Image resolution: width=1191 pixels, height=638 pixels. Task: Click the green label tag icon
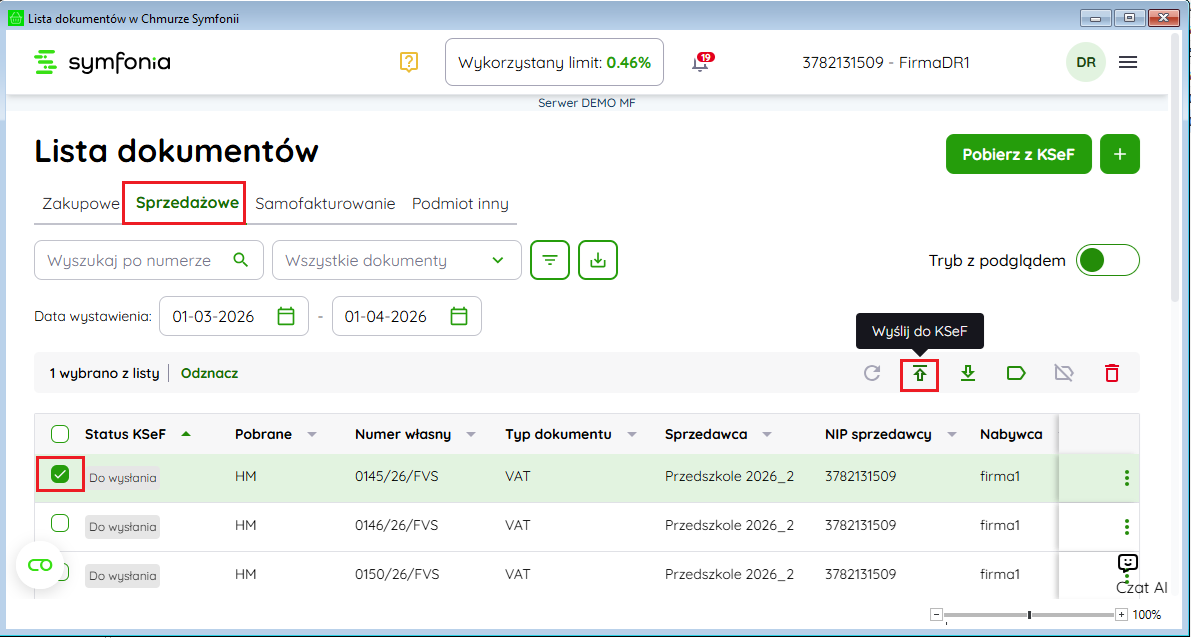click(x=1015, y=373)
